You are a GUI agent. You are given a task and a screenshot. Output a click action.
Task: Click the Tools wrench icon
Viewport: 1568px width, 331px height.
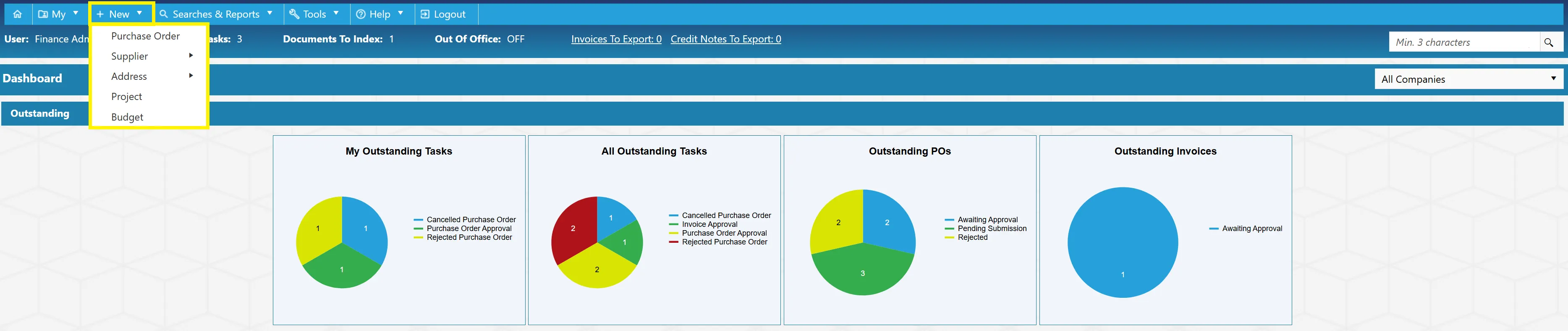pos(294,14)
